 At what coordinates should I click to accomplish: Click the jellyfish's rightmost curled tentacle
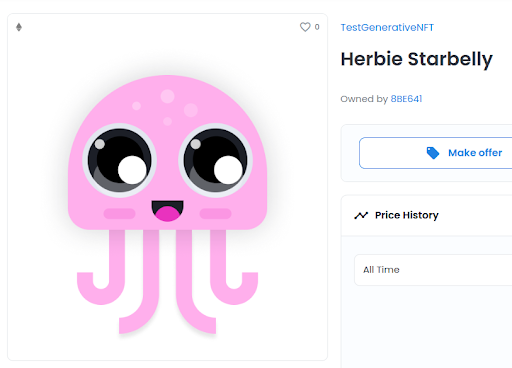pos(234,267)
